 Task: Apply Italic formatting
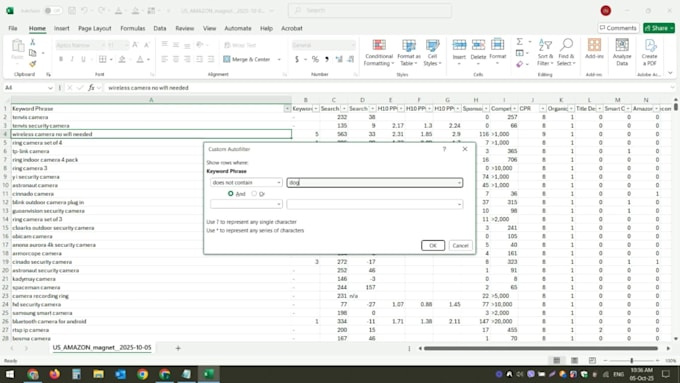click(72, 59)
